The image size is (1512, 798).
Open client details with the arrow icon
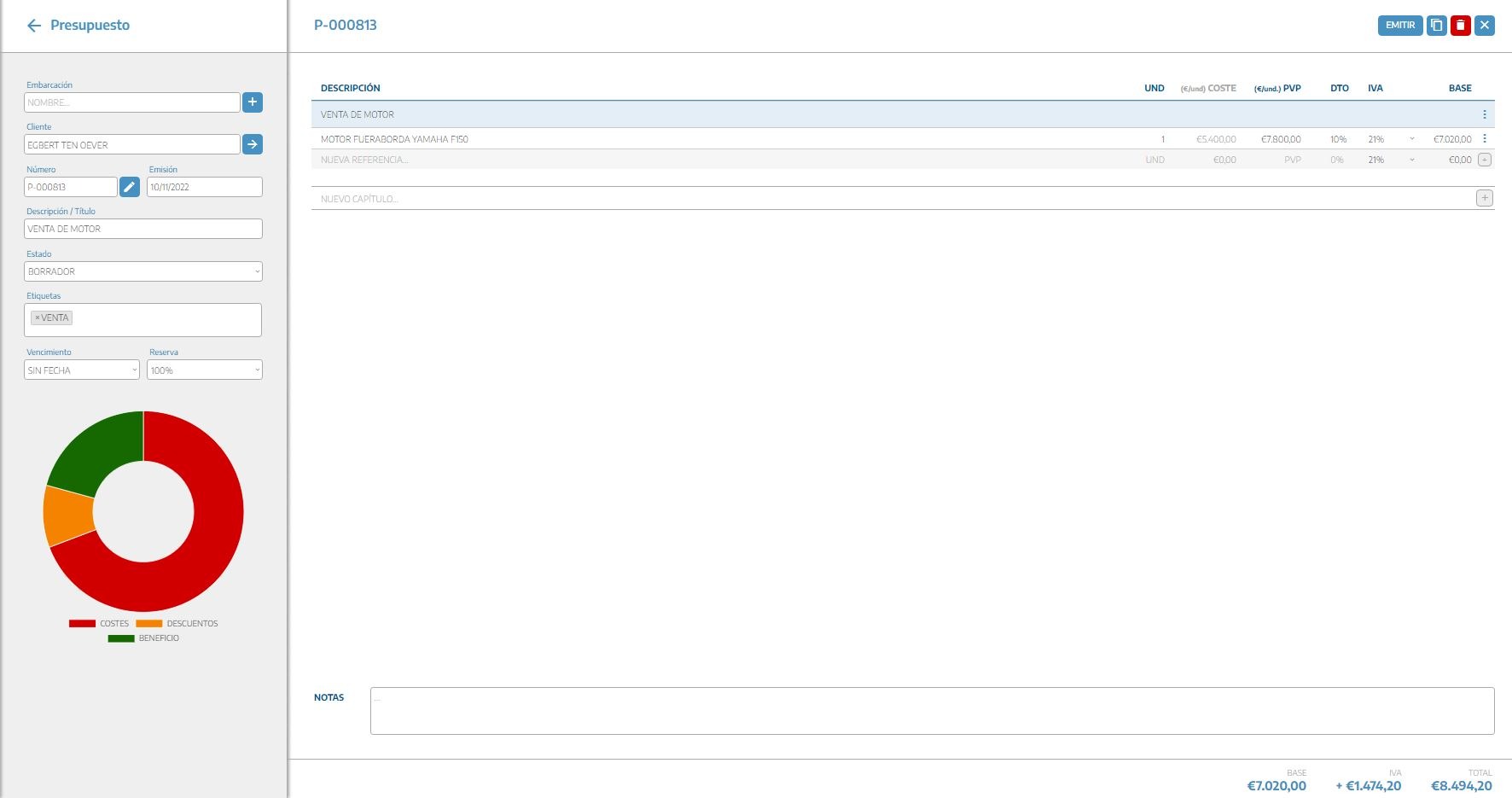[x=253, y=144]
